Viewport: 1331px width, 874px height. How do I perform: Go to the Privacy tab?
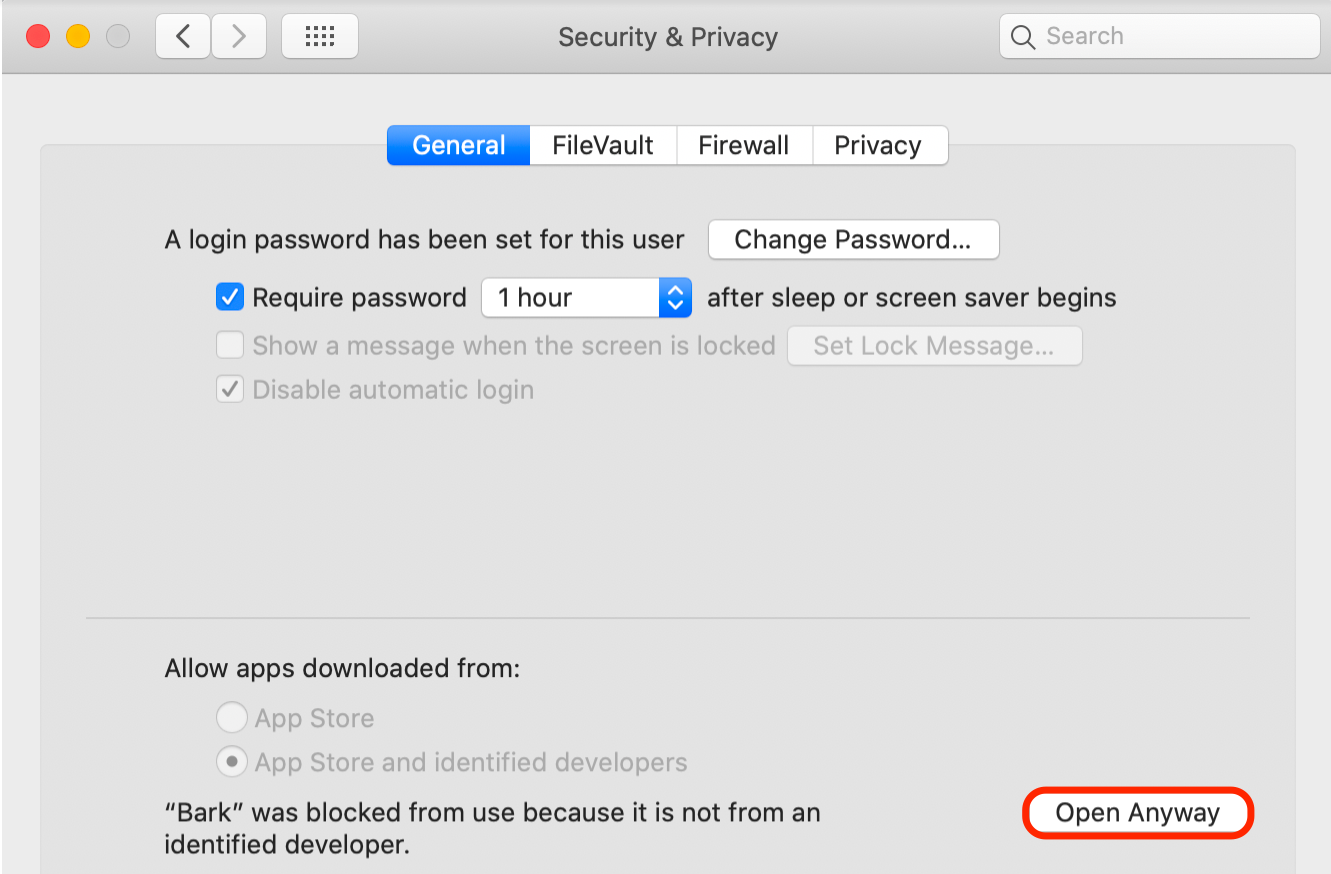pyautogui.click(x=878, y=145)
